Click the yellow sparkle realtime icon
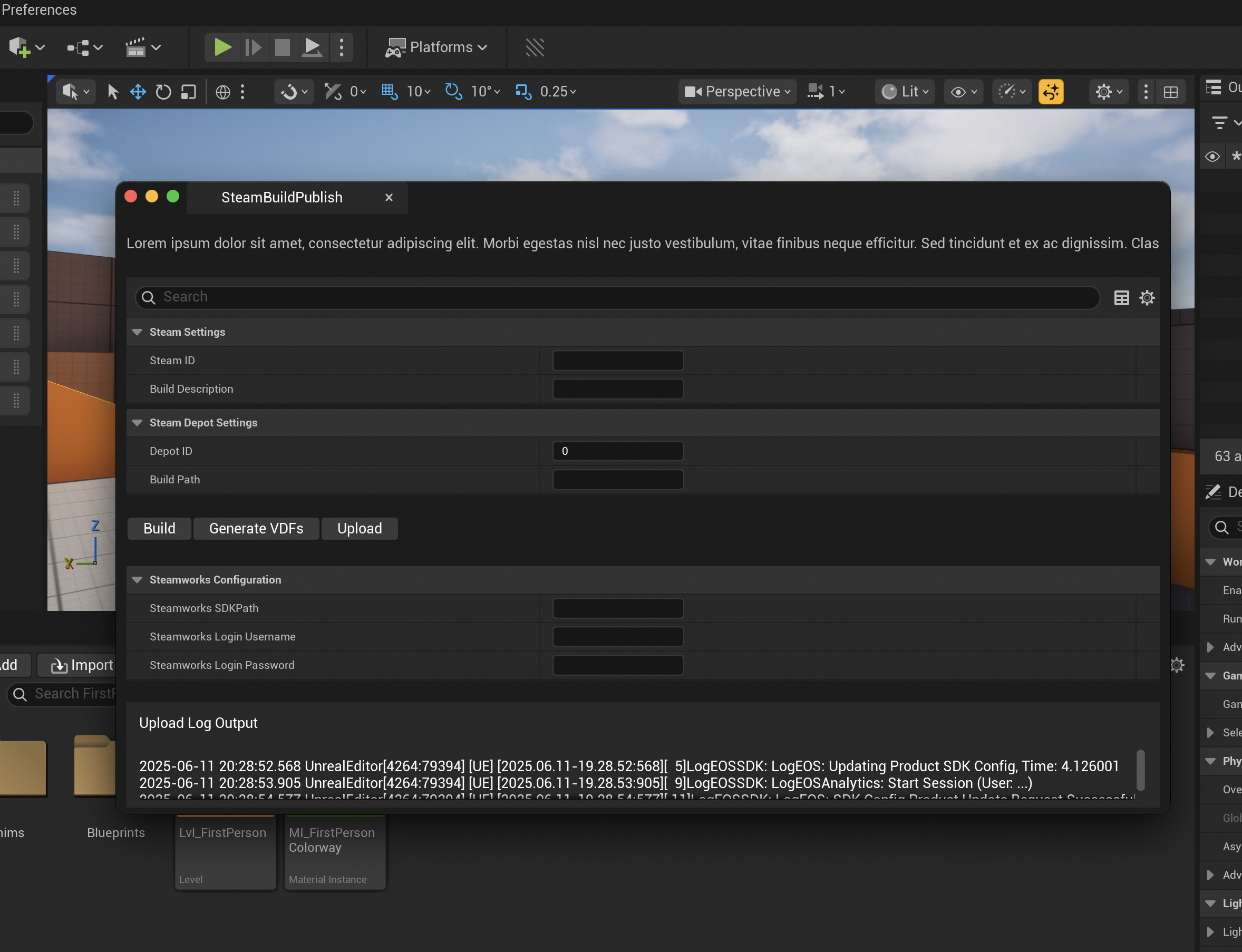The image size is (1242, 952). (x=1051, y=92)
